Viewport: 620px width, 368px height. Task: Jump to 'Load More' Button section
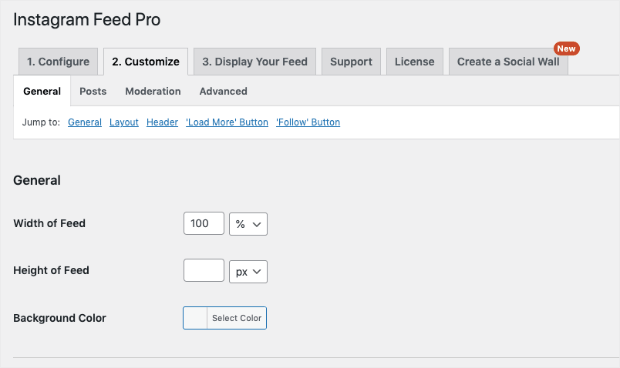227,122
